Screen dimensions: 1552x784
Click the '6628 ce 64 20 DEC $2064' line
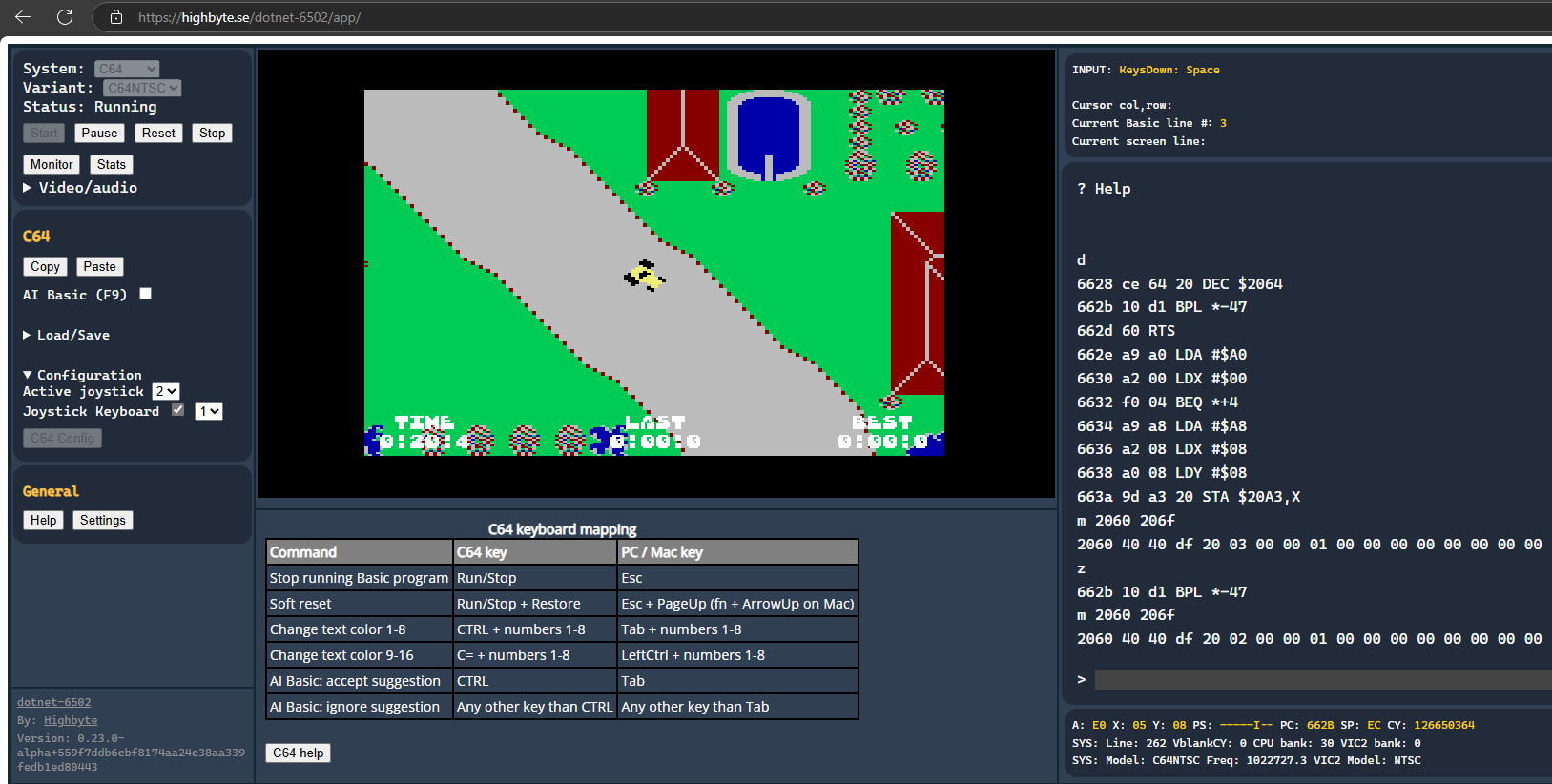[x=1180, y=284]
